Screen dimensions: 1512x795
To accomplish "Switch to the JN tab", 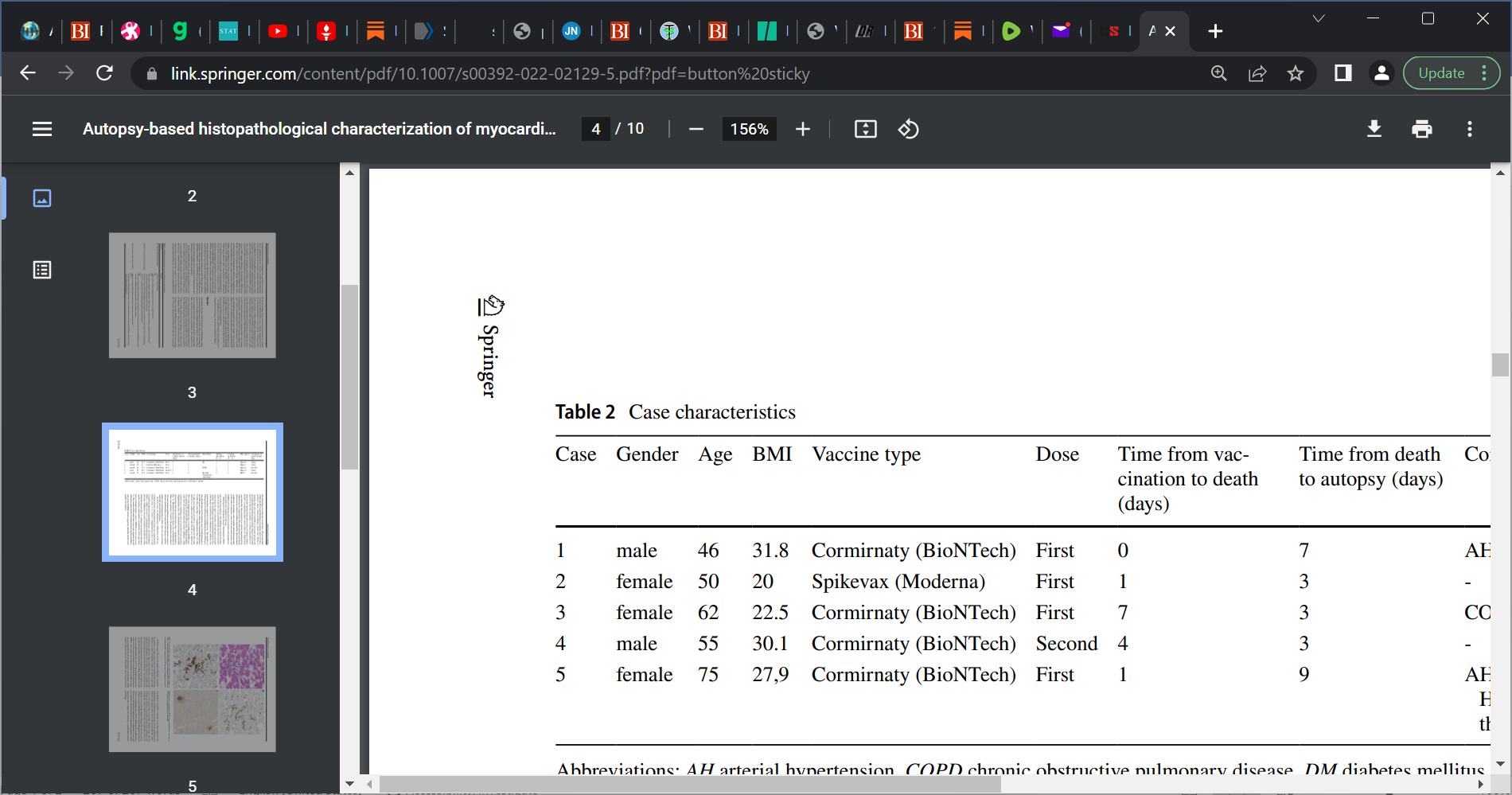I will pyautogui.click(x=571, y=31).
